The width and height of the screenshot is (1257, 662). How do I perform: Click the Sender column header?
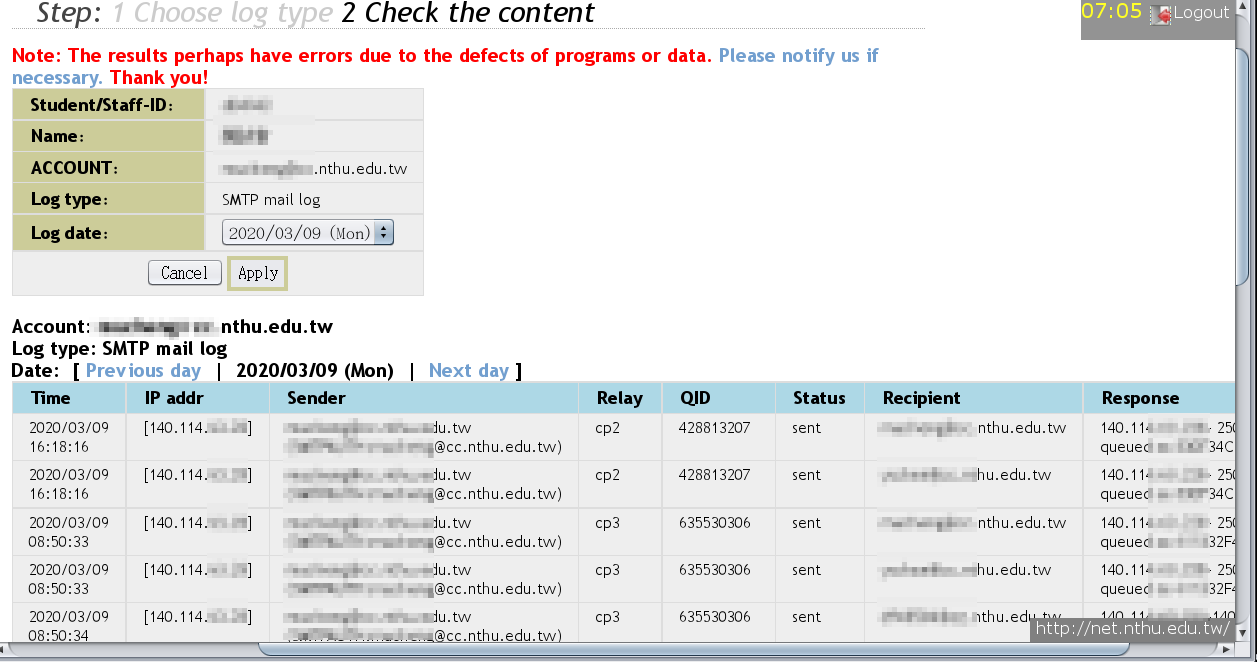coord(316,398)
